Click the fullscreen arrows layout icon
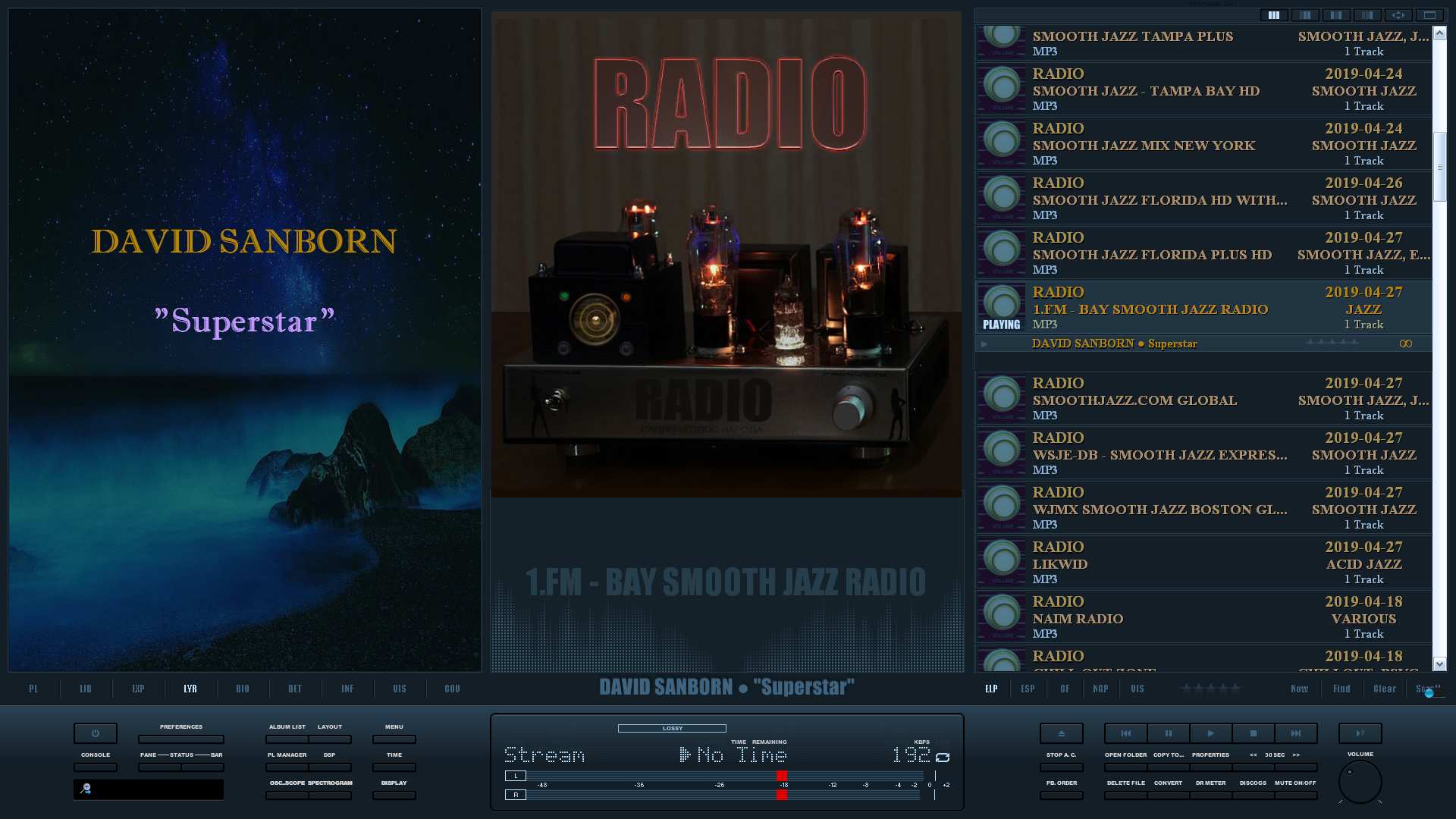The image size is (1456, 819). coord(1398,15)
